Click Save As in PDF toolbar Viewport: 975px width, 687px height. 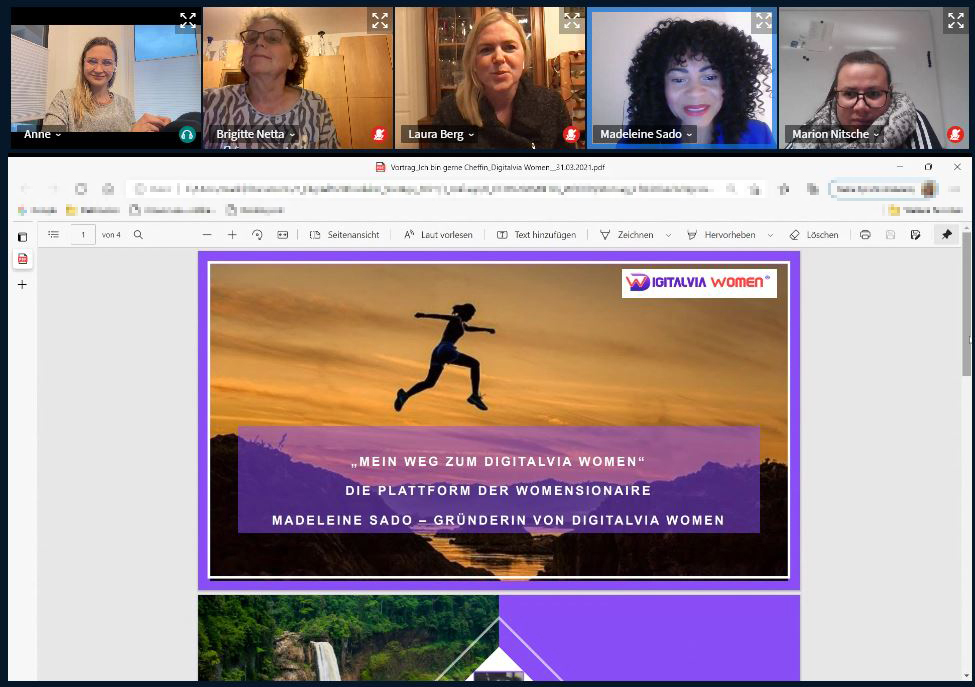(915, 235)
